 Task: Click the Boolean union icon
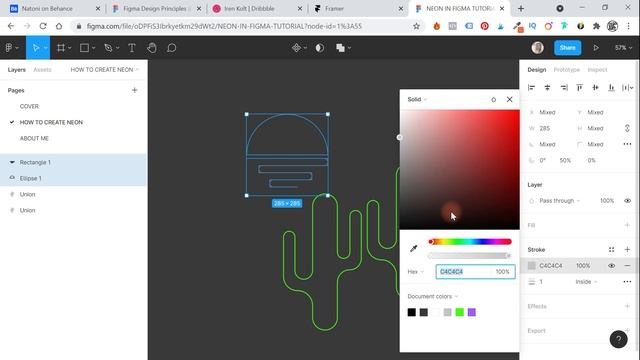(340, 48)
